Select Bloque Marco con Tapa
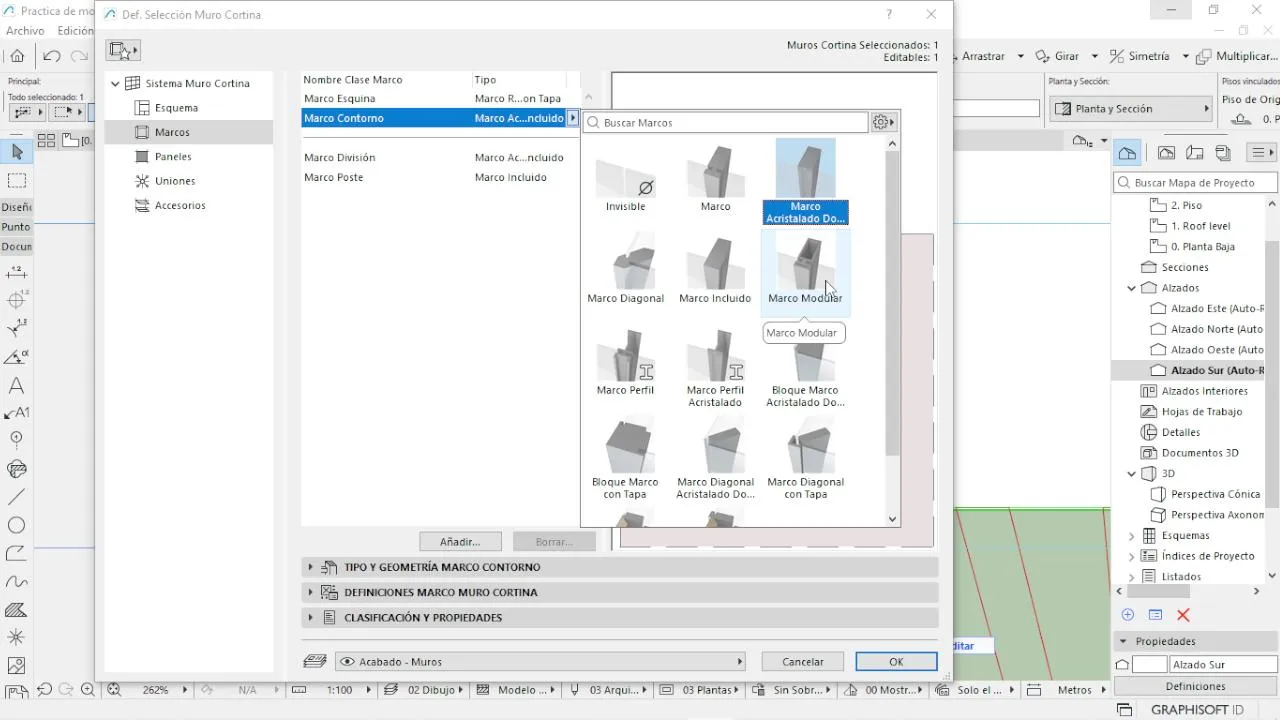Viewport: 1280px width, 720px height. point(625,460)
